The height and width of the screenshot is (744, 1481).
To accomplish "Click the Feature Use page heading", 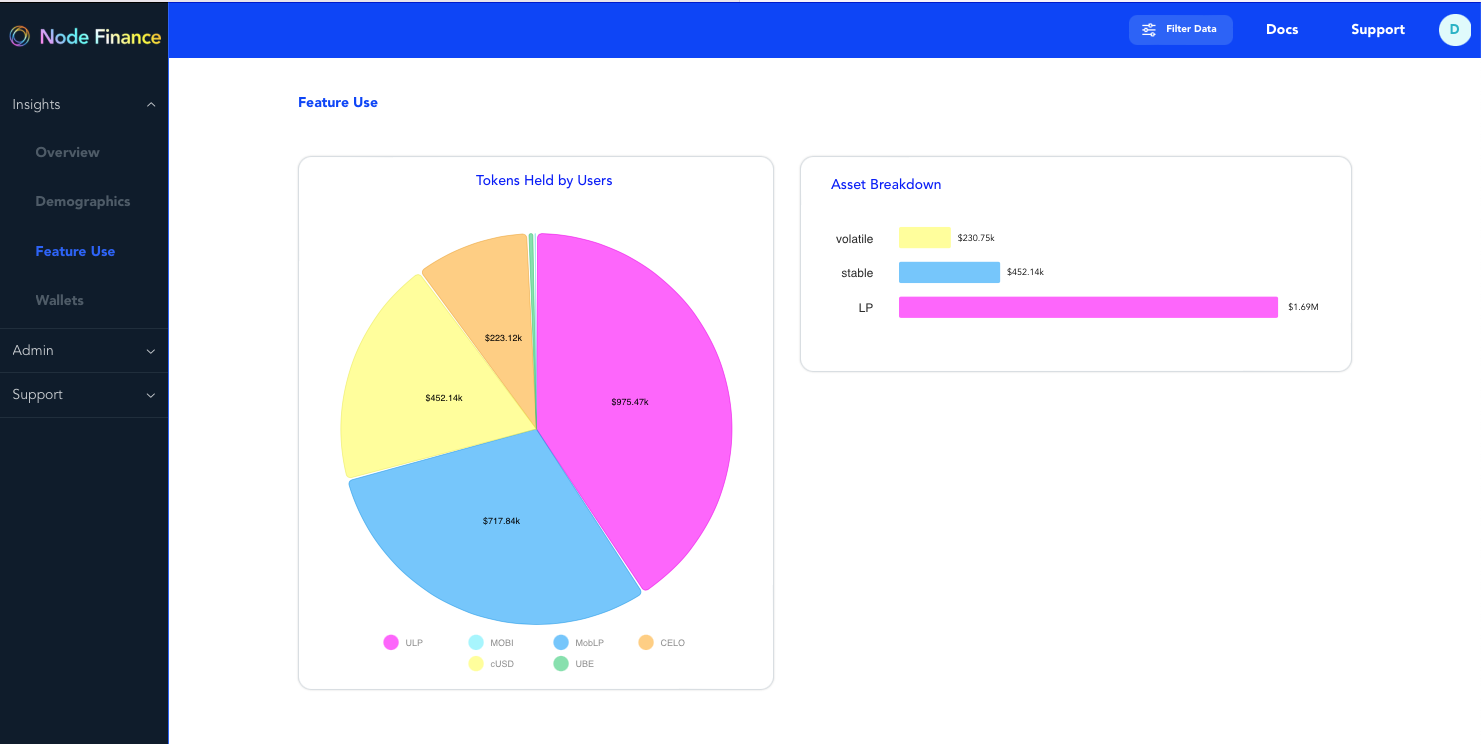I will (338, 102).
